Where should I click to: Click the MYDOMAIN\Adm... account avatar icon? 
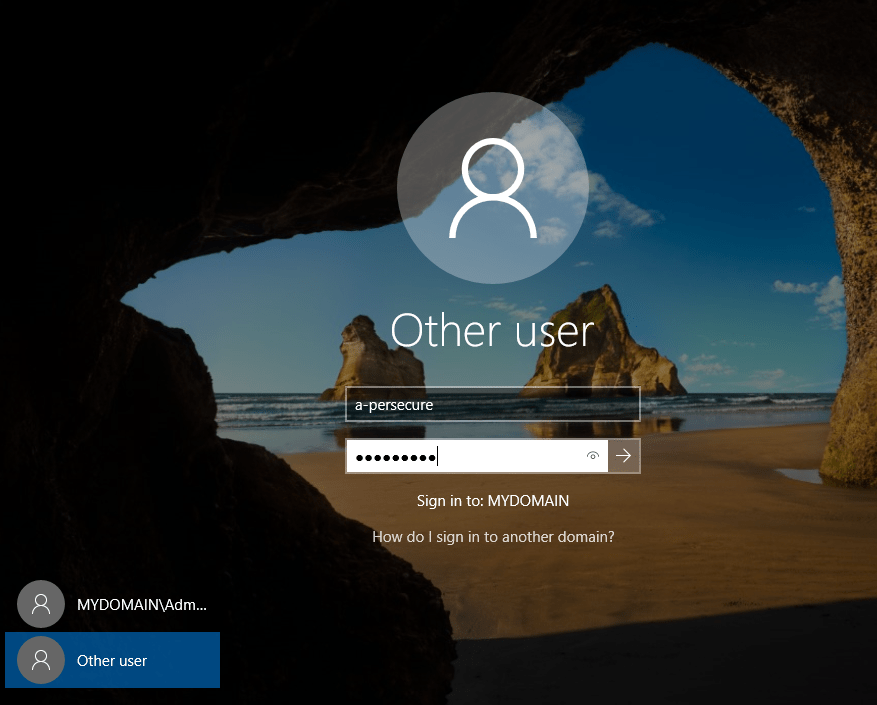[x=41, y=604]
